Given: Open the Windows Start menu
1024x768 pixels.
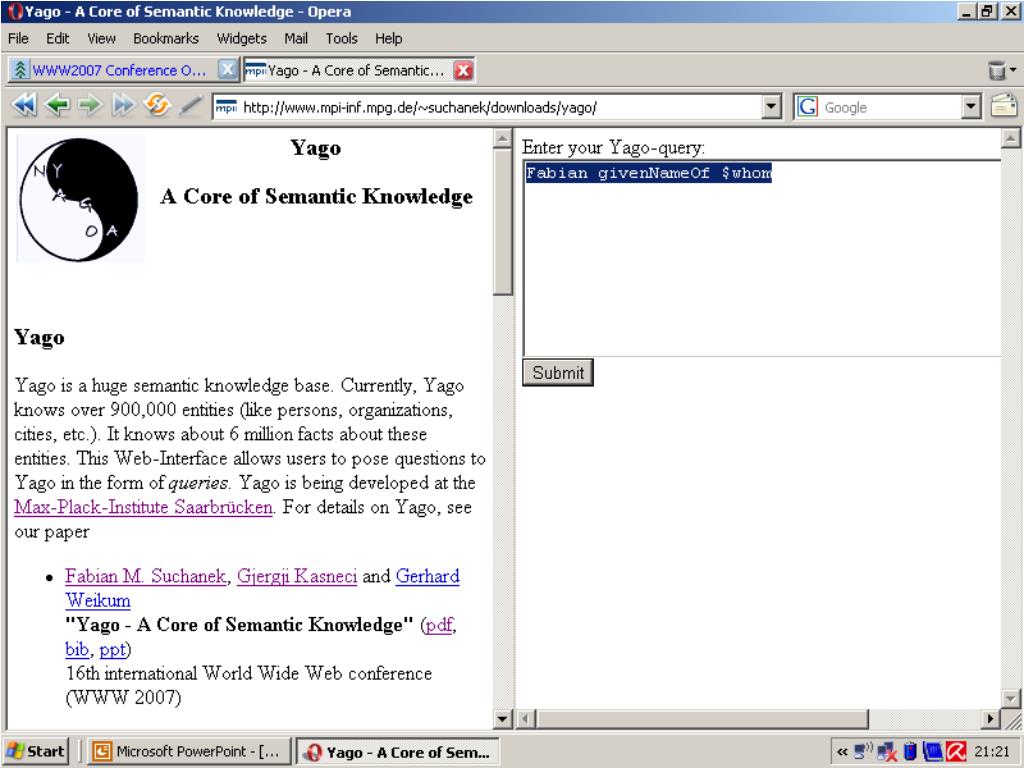Looking at the screenshot, I should 36,752.
